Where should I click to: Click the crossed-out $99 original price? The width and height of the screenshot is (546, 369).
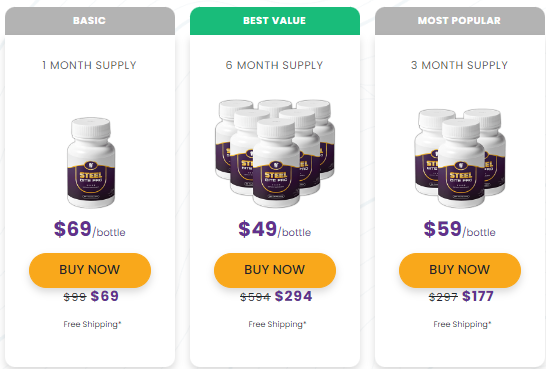tap(75, 297)
